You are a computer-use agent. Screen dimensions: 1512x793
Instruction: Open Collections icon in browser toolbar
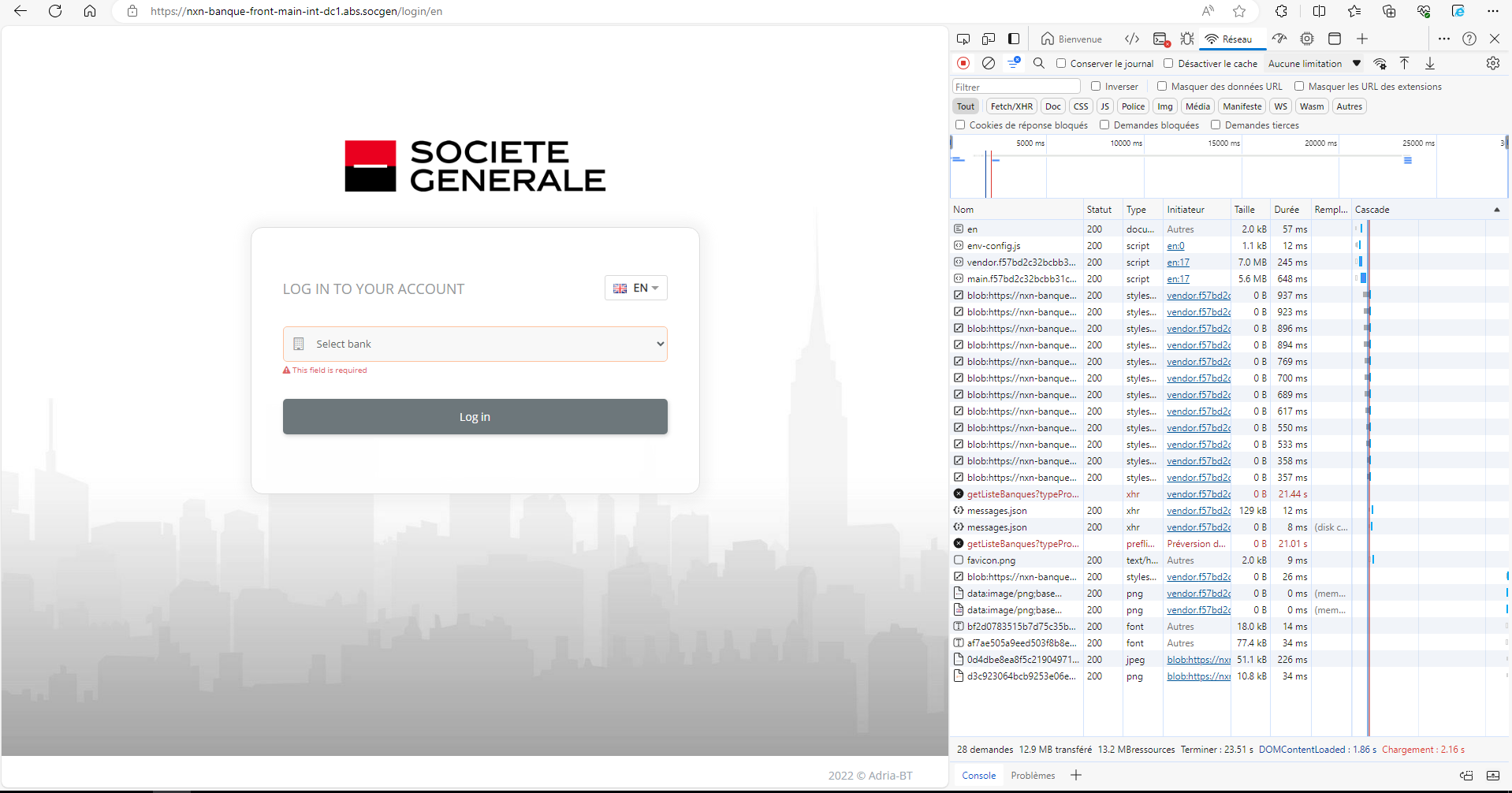click(1389, 11)
